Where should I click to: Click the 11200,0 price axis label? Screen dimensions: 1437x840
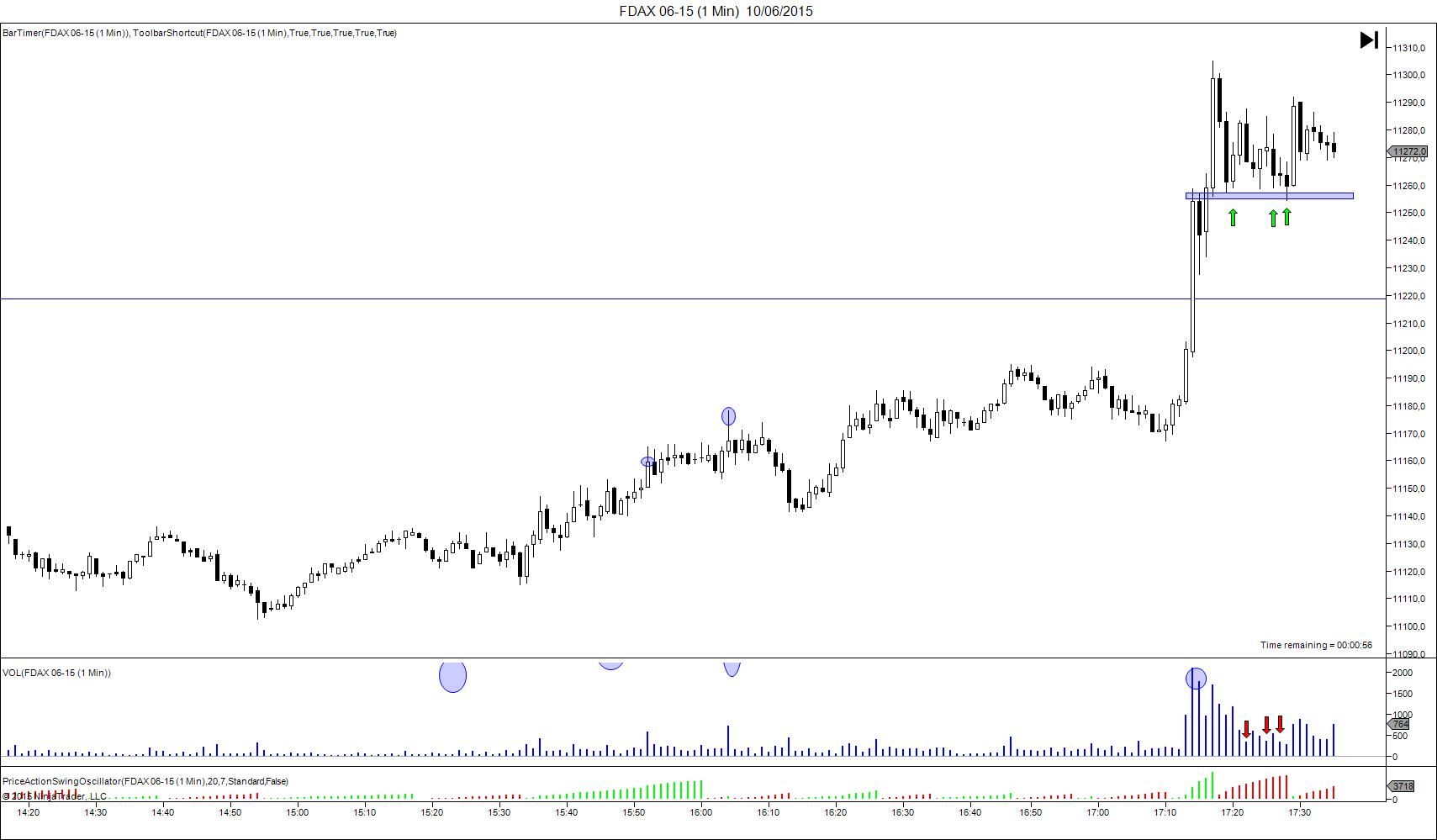pyautogui.click(x=1408, y=351)
